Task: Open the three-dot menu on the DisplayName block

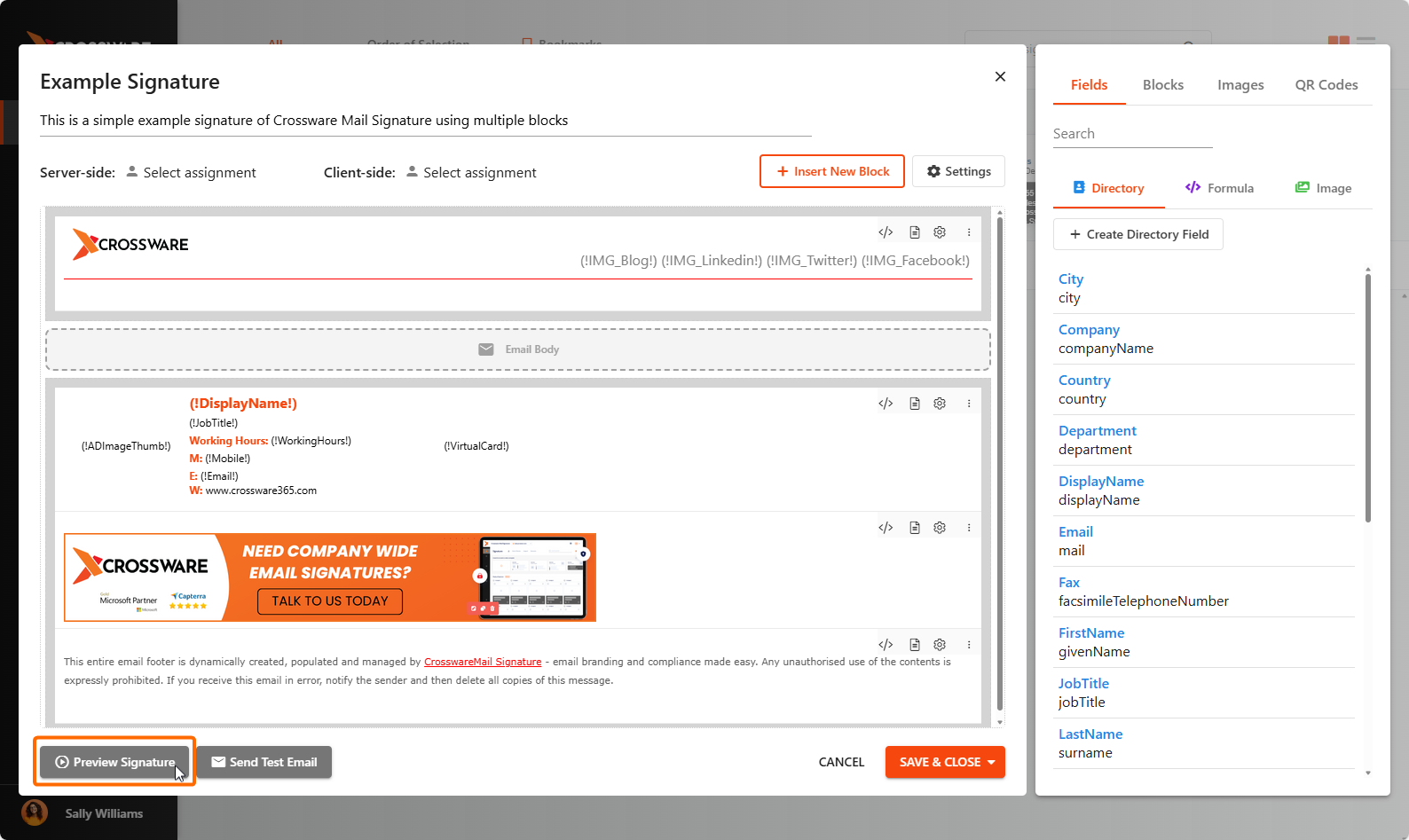Action: click(969, 404)
